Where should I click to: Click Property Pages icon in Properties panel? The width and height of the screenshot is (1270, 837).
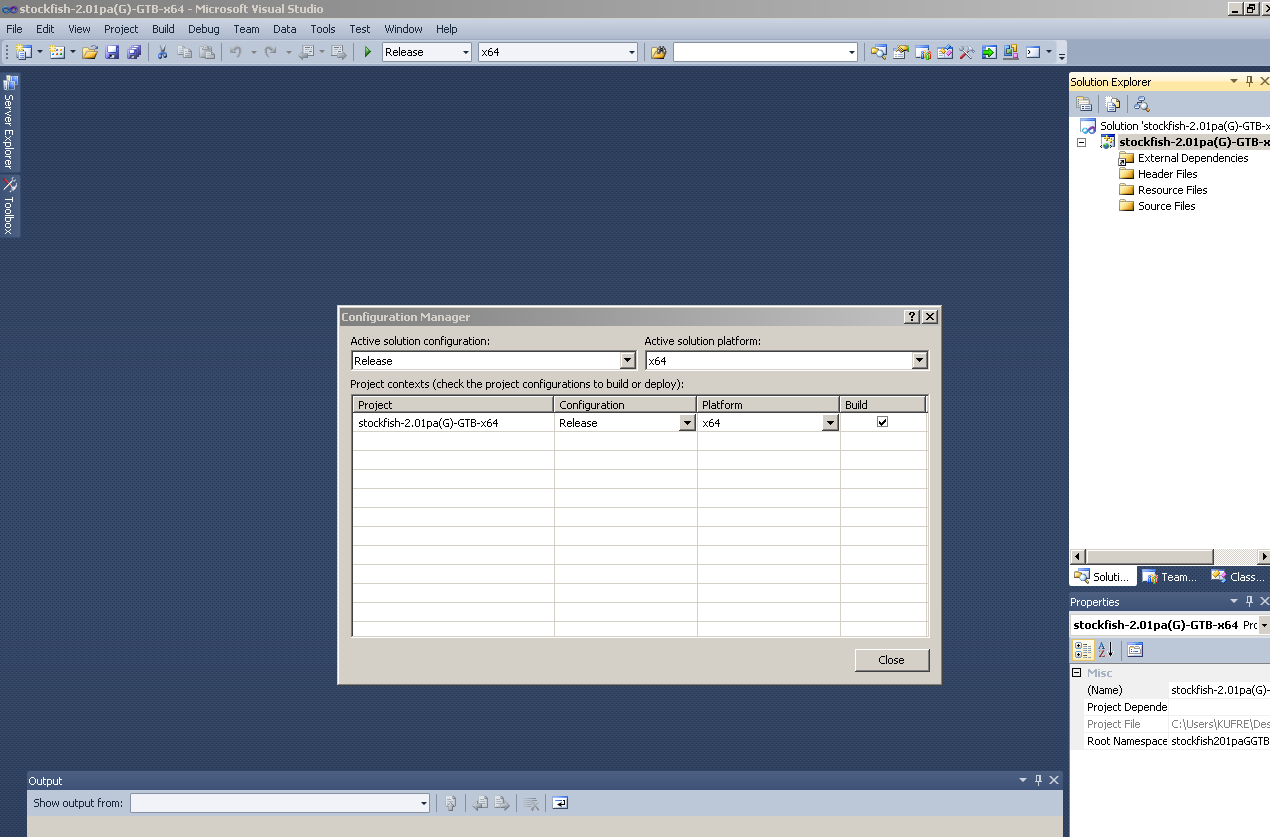click(1135, 650)
